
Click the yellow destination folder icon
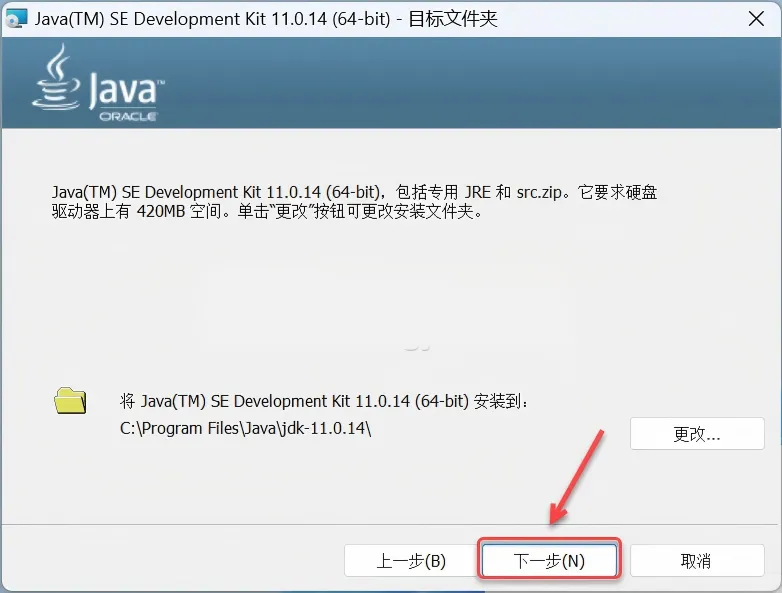tap(70, 400)
